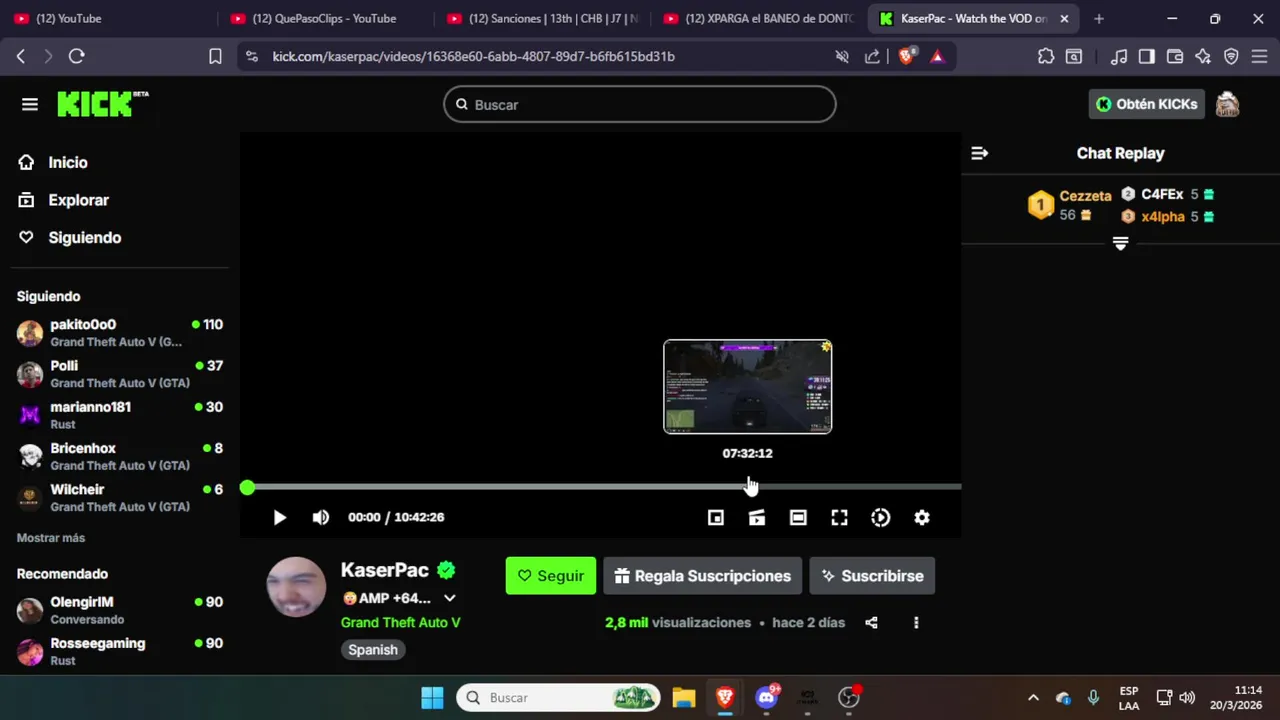
Task: Click x4lpha in the chat leaderboard
Action: (x=1163, y=216)
